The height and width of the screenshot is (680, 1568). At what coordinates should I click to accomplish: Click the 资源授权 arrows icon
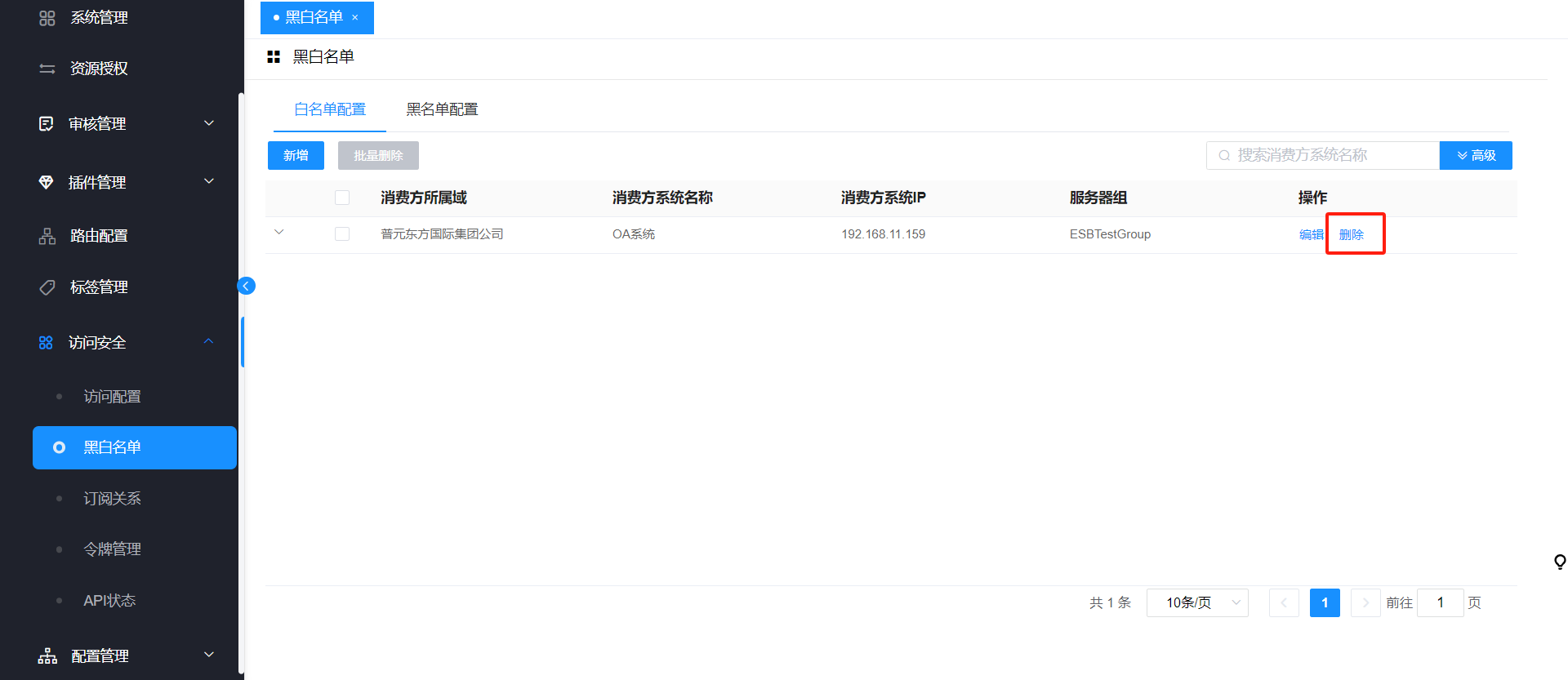[47, 69]
